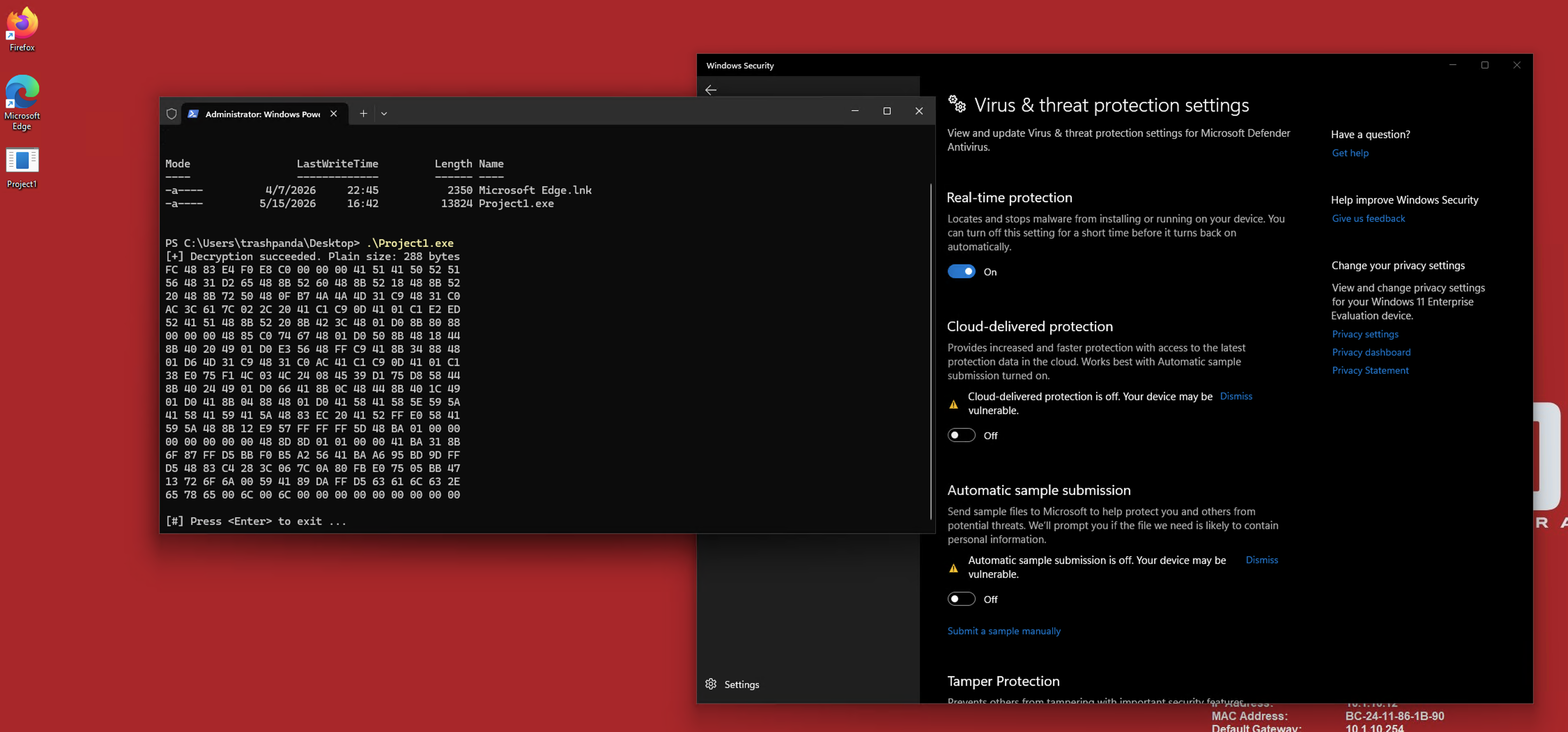This screenshot has height=732, width=1568.
Task: Close the Administrator: Windows PowerShell tab
Action: click(x=333, y=113)
